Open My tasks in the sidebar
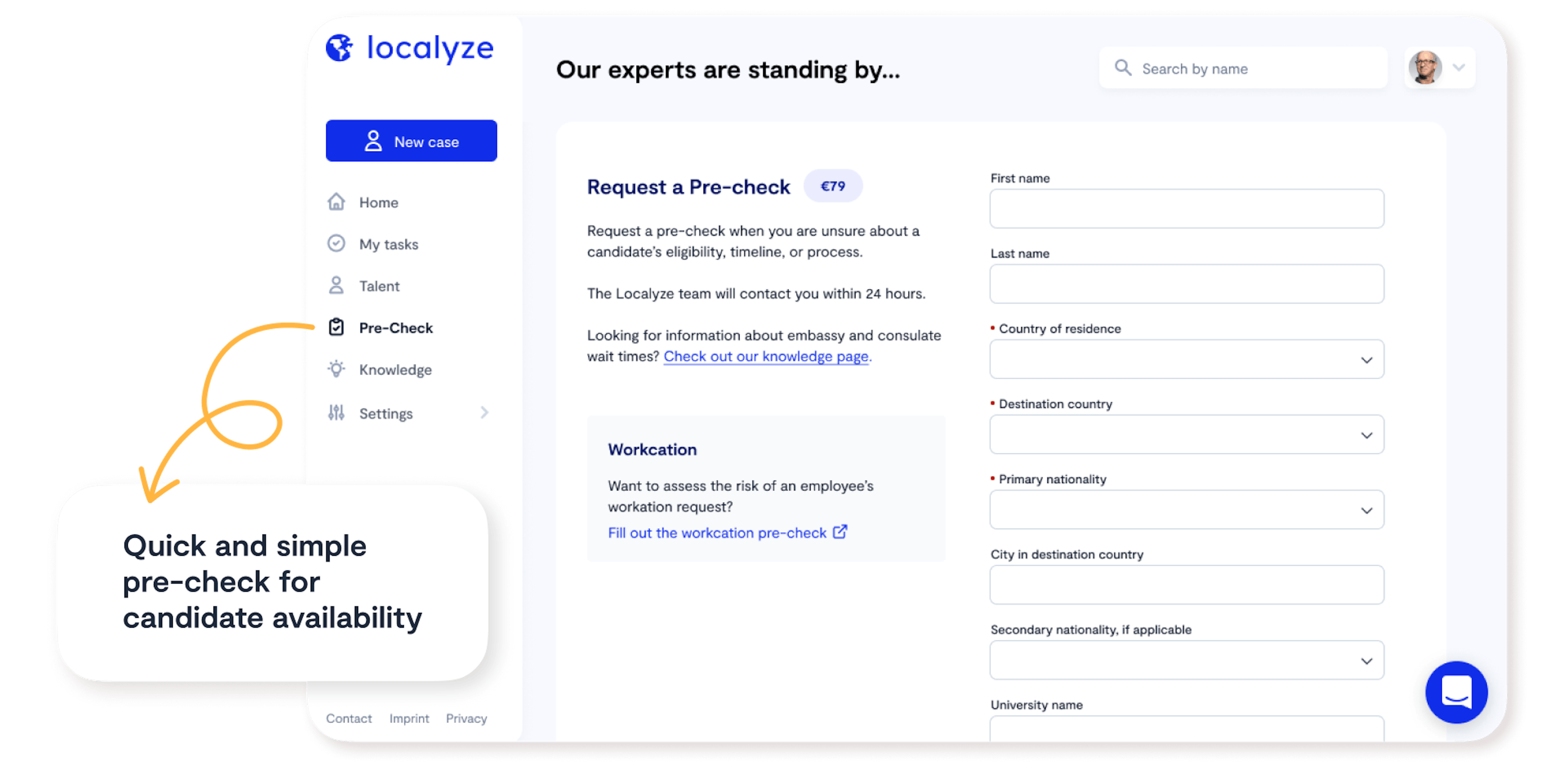The height and width of the screenshot is (784, 1568). tap(388, 244)
